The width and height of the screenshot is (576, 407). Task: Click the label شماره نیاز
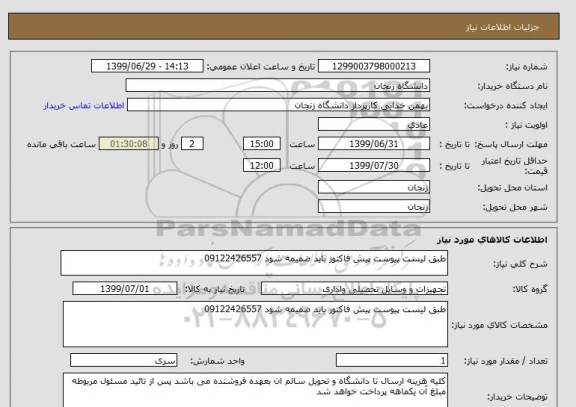click(527, 67)
